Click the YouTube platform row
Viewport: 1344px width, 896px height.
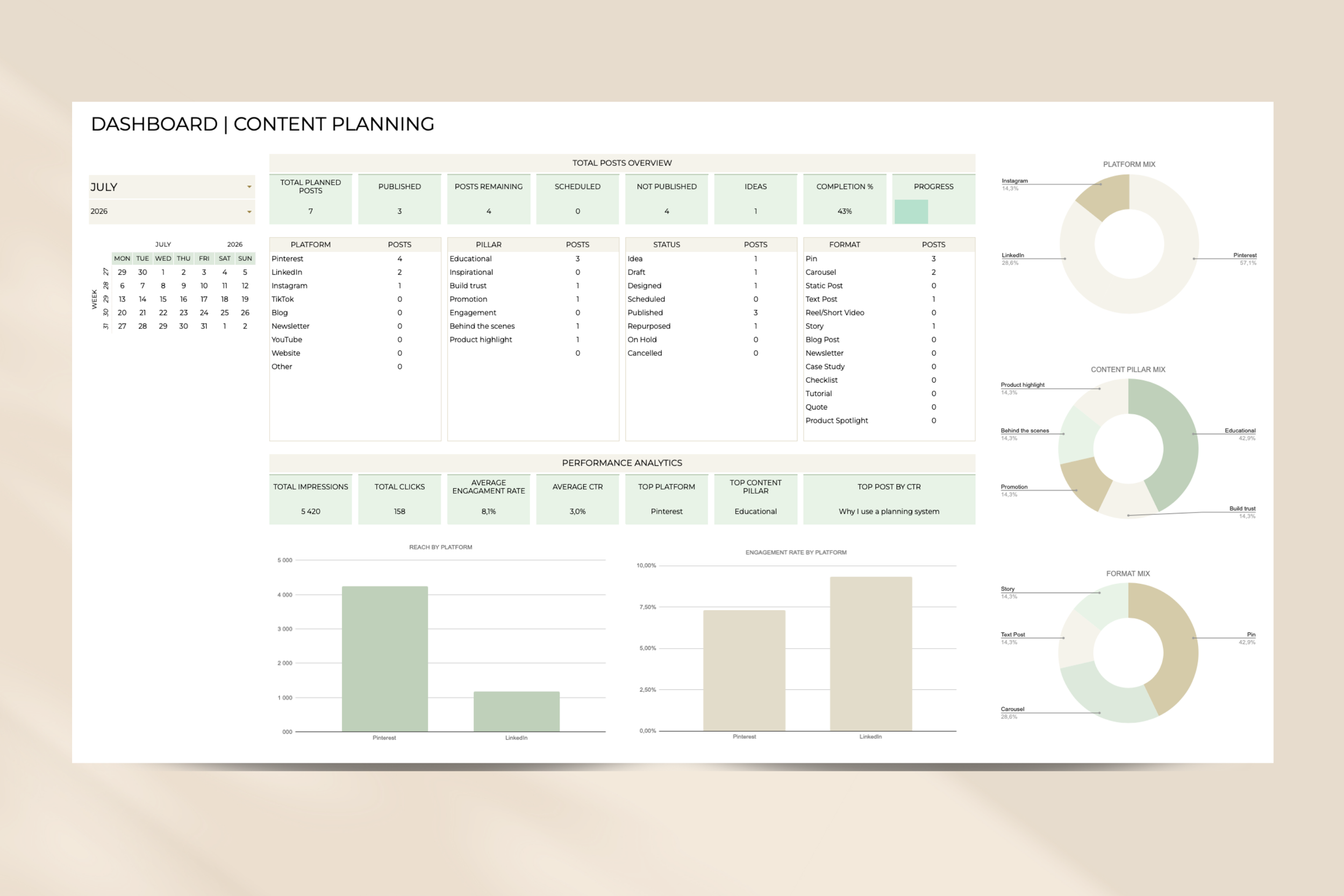click(x=355, y=340)
